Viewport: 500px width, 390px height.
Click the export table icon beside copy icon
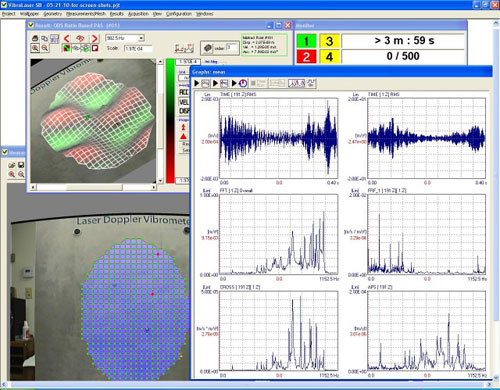point(54,38)
